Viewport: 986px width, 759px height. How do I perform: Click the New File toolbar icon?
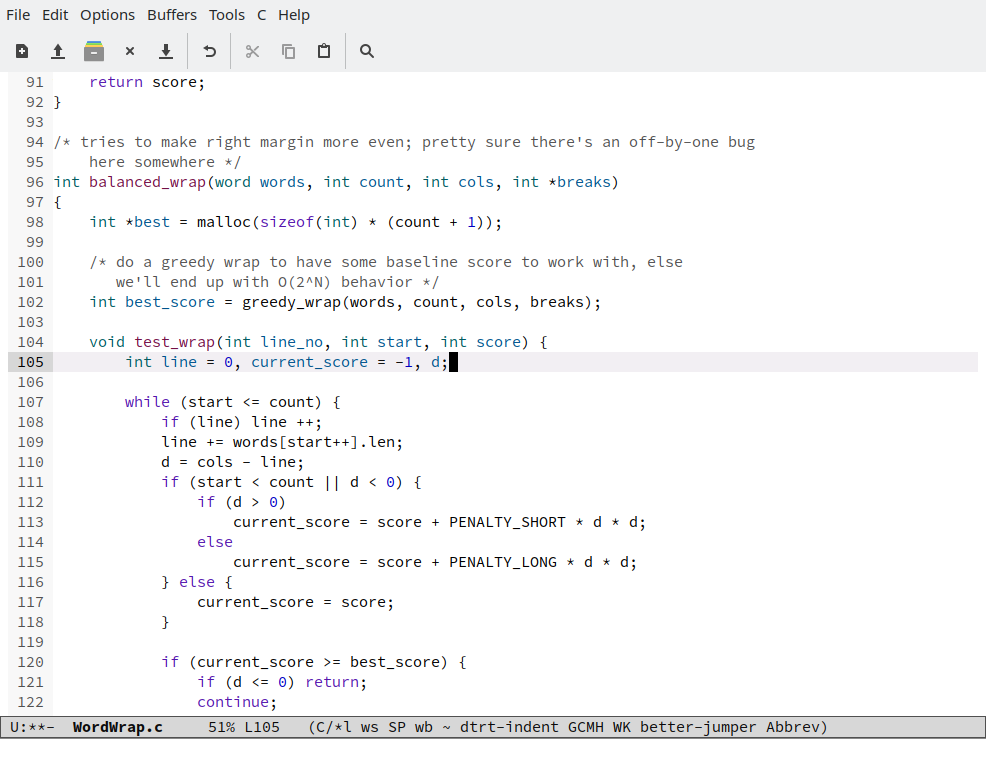pyautogui.click(x=22, y=51)
